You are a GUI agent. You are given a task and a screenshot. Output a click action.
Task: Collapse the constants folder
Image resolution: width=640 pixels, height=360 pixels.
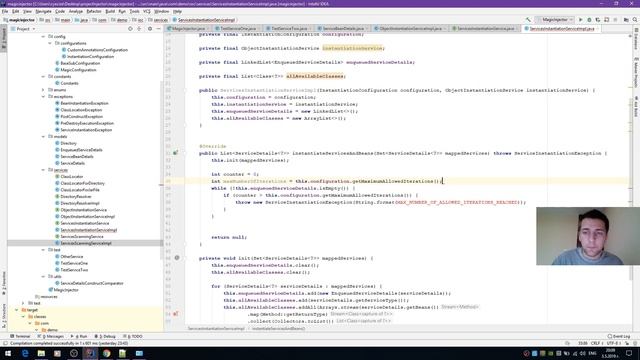(43, 77)
